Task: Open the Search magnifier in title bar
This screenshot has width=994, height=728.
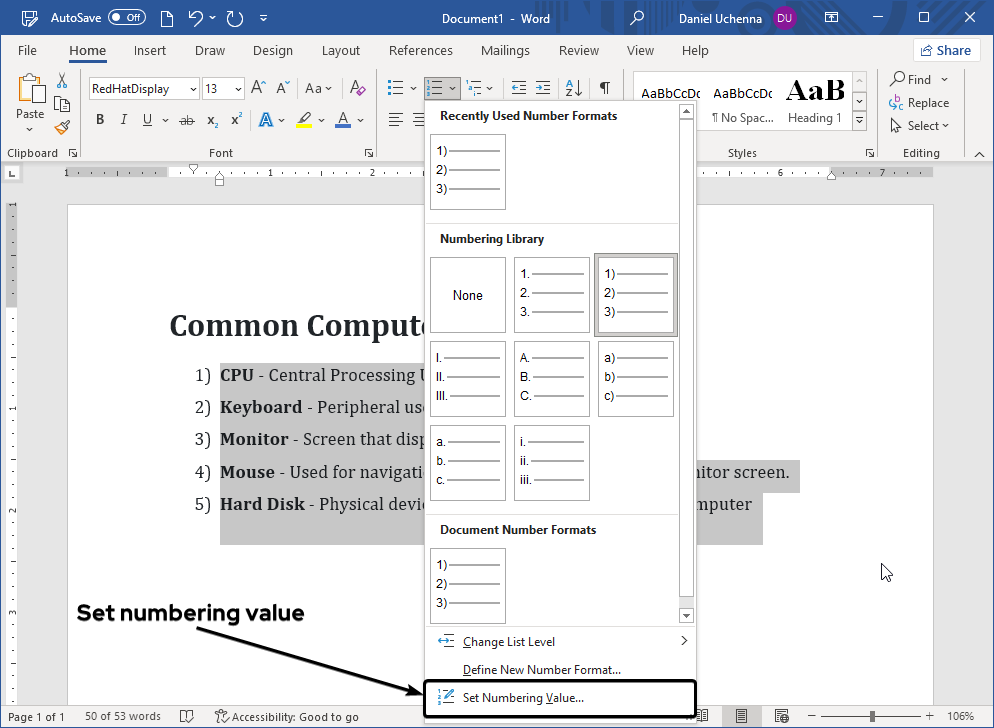Action: click(637, 18)
